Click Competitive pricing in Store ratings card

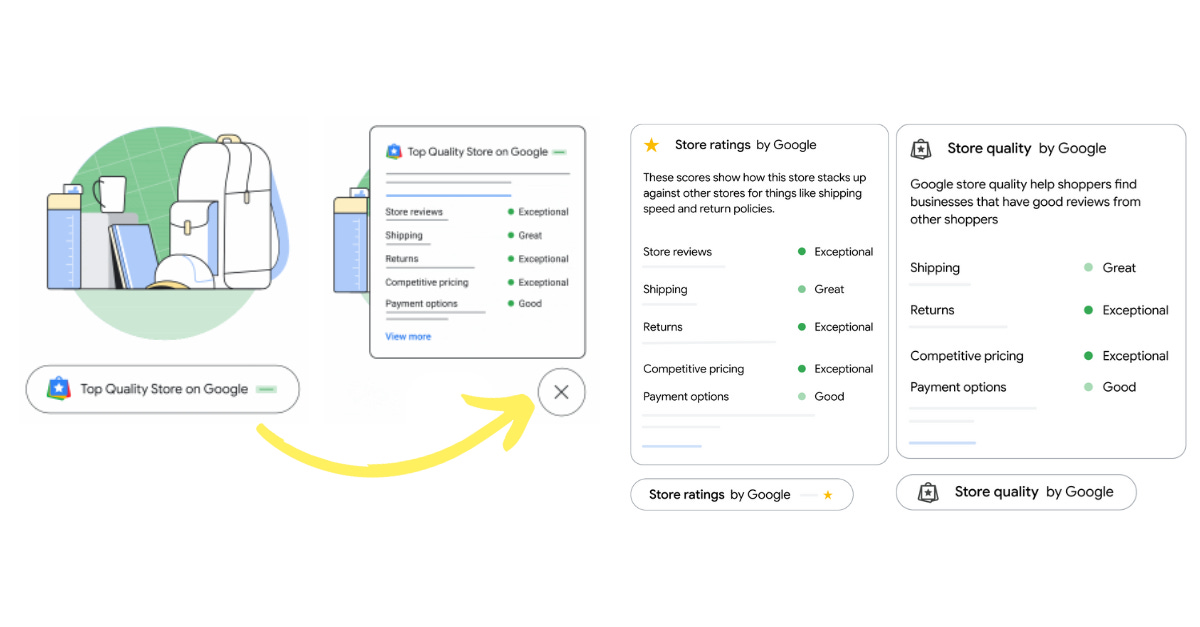coord(693,369)
